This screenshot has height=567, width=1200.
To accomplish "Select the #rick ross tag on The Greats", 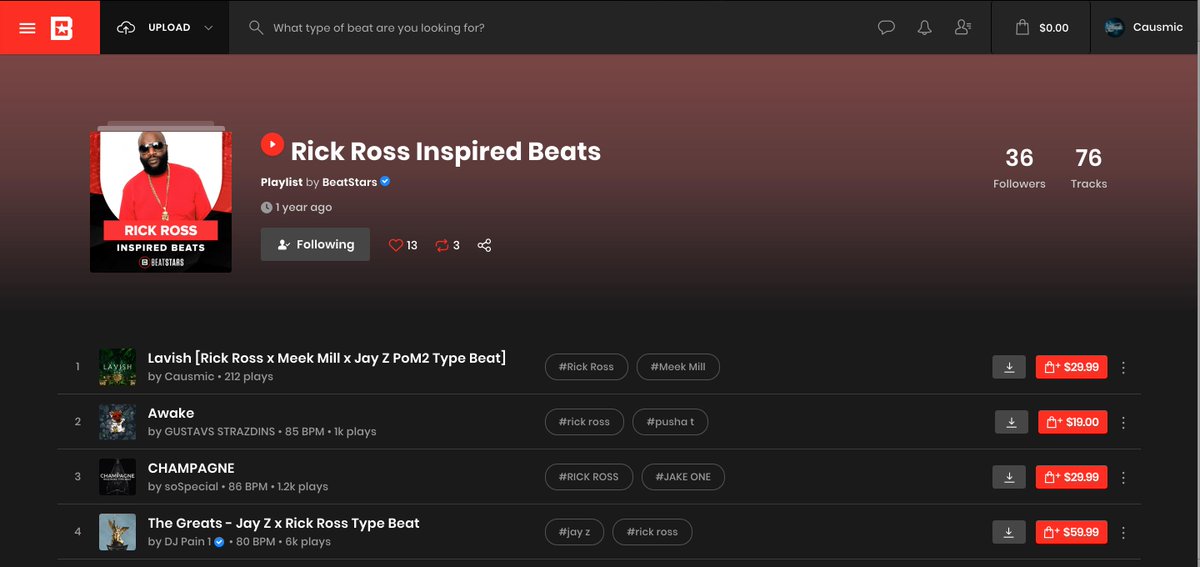I will (x=652, y=532).
